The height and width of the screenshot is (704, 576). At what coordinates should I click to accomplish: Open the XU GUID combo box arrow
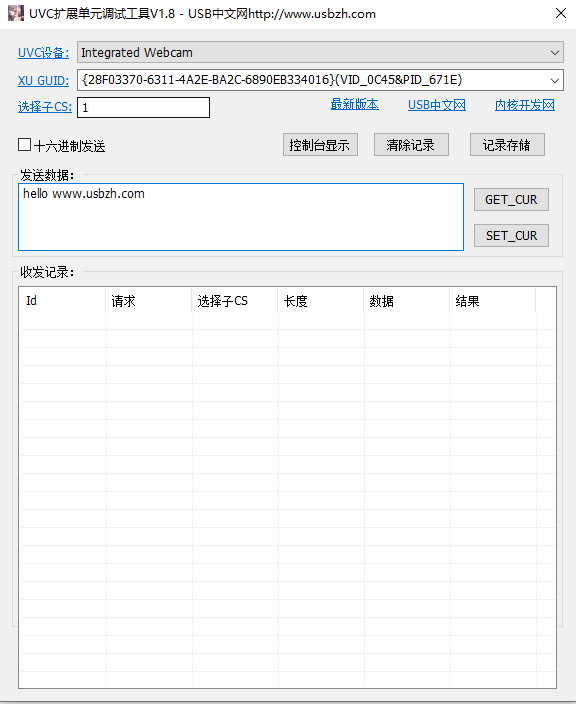pyautogui.click(x=555, y=80)
